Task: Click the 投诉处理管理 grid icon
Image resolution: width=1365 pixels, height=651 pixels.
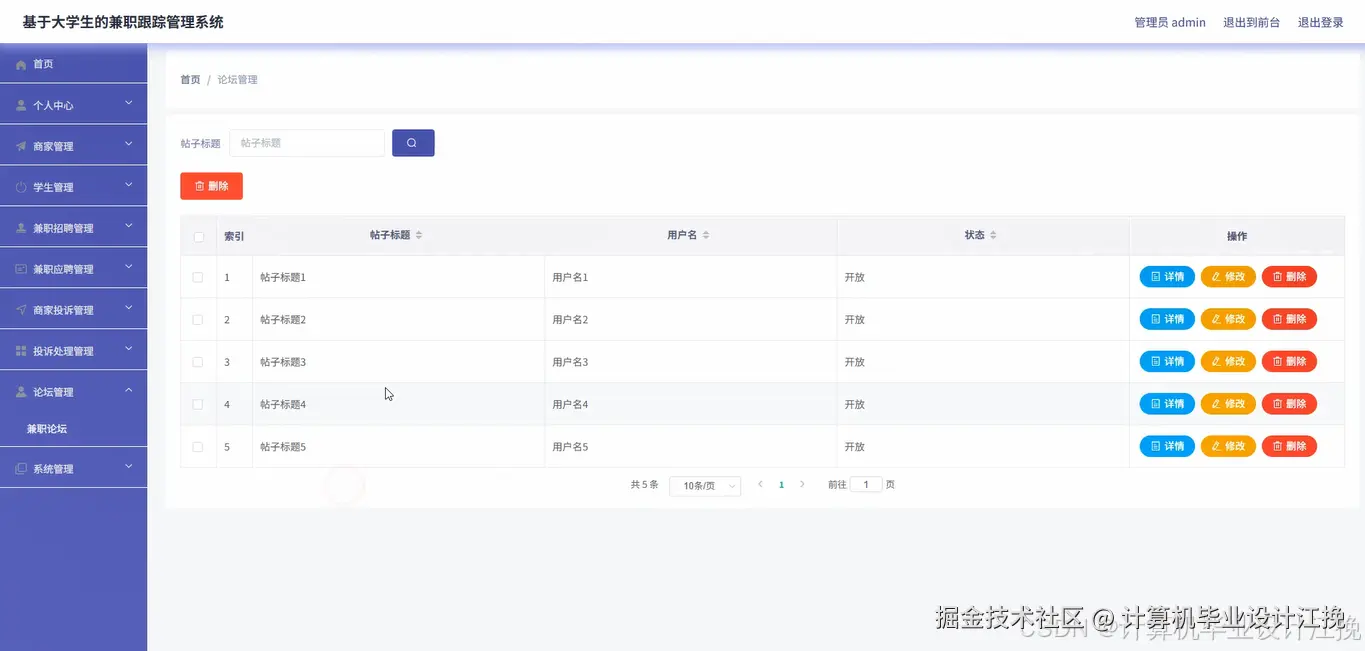Action: 20,350
